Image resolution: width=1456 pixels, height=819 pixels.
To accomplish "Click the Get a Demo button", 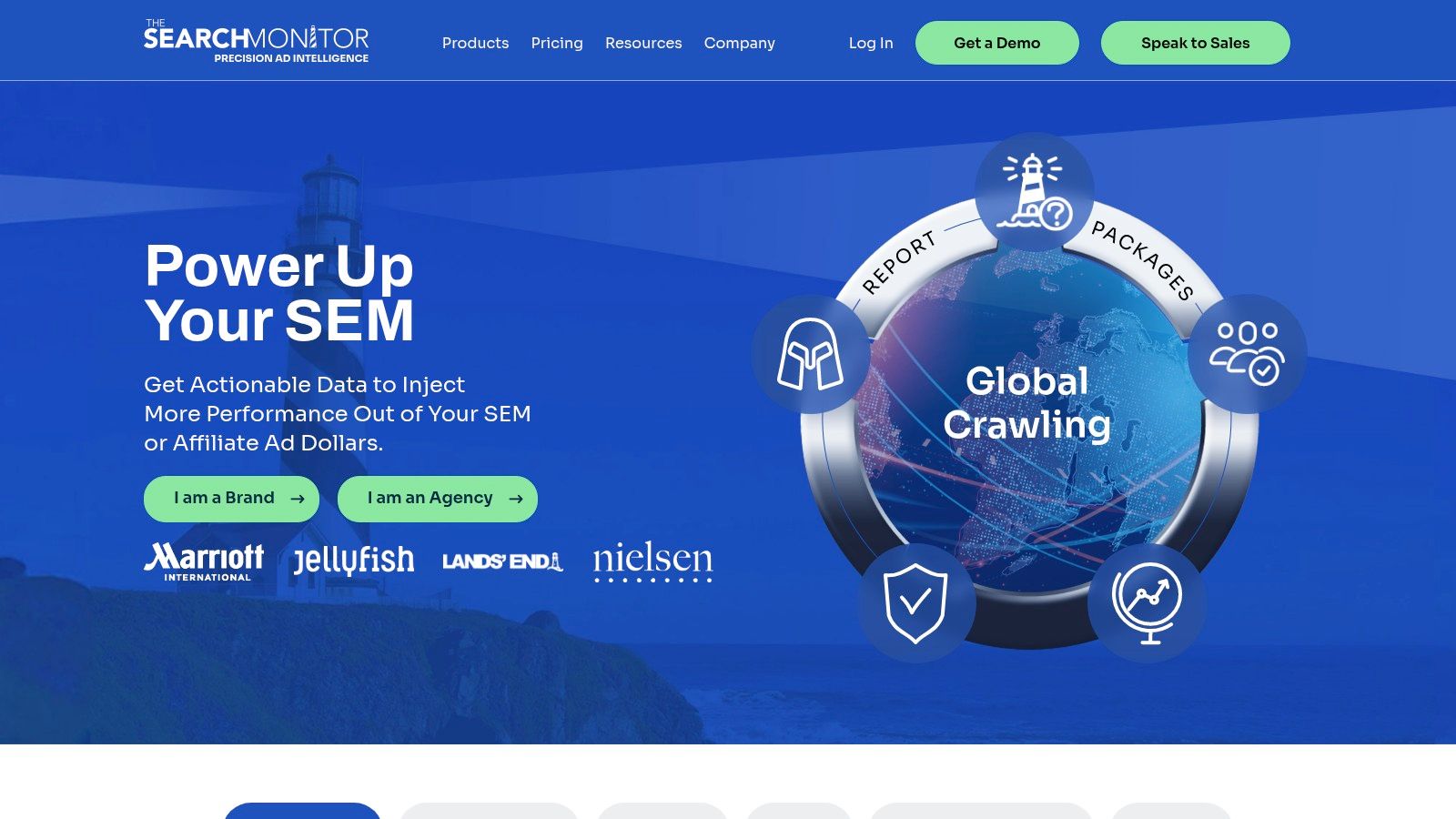I will 997,43.
